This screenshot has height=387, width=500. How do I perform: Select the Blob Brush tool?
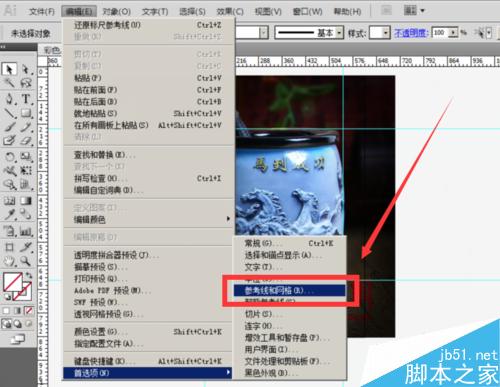(9, 141)
